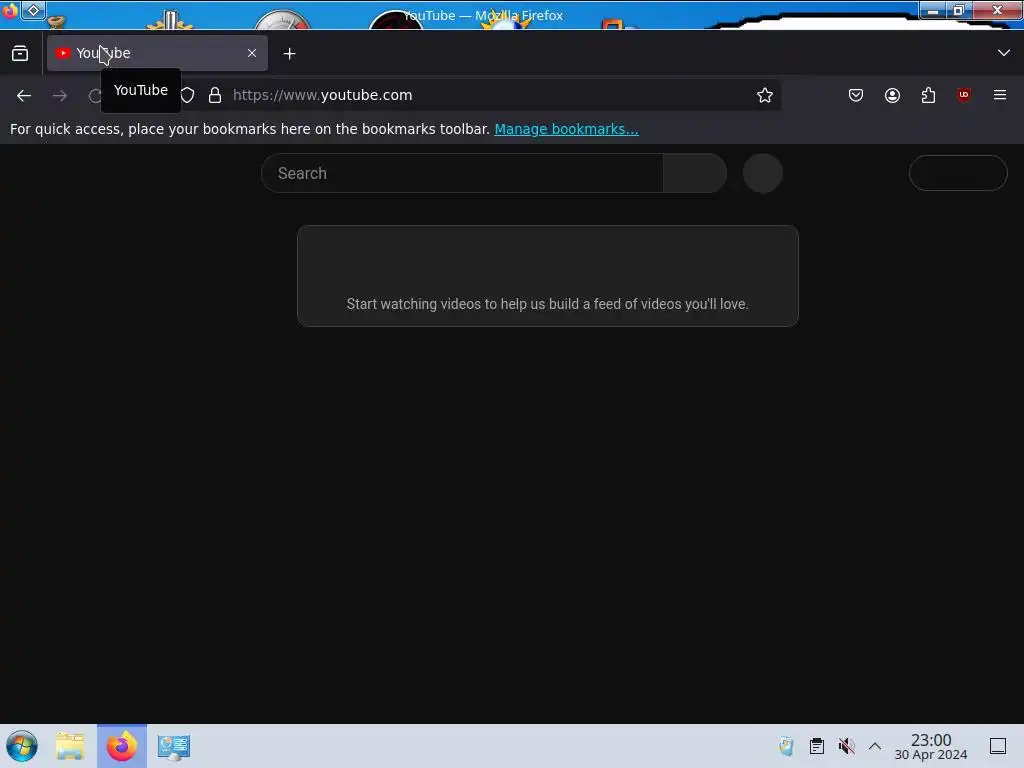Select the sign-in pill button at top right
The image size is (1024, 768).
[958, 173]
